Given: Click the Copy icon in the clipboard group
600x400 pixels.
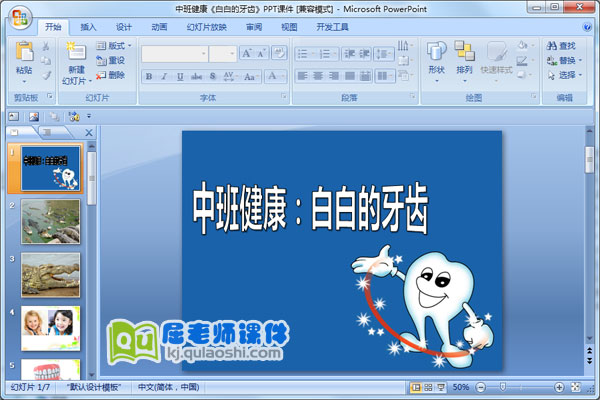Looking at the screenshot, I should tap(46, 60).
